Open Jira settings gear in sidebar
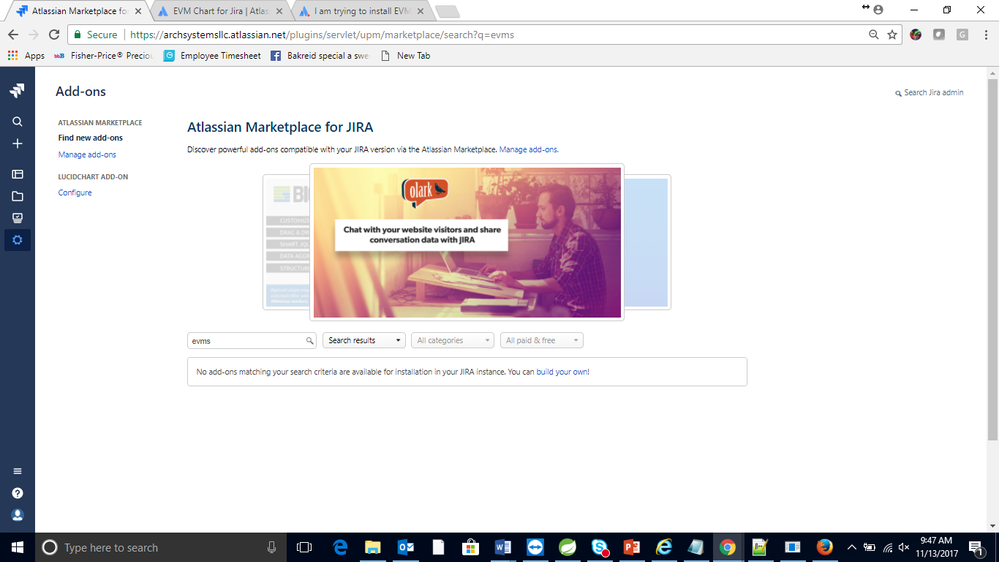Image resolution: width=999 pixels, height=562 pixels. pos(17,240)
